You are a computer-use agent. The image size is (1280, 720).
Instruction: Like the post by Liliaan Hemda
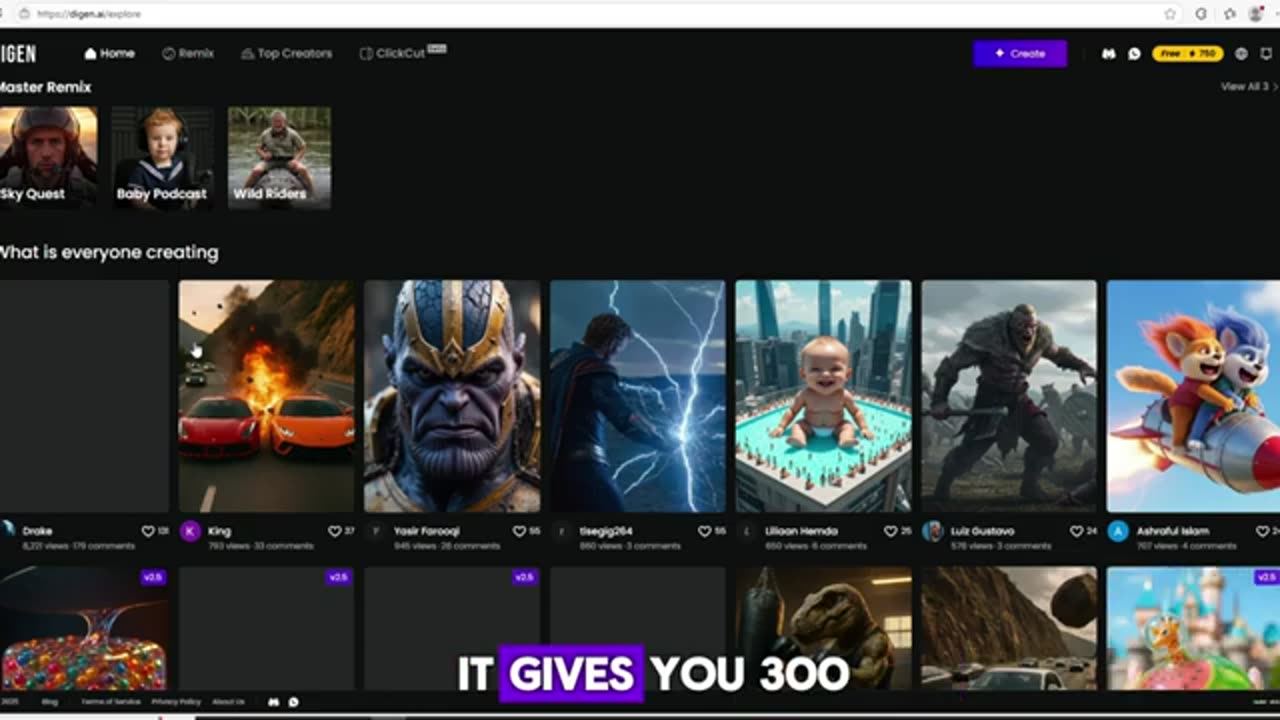click(x=891, y=531)
